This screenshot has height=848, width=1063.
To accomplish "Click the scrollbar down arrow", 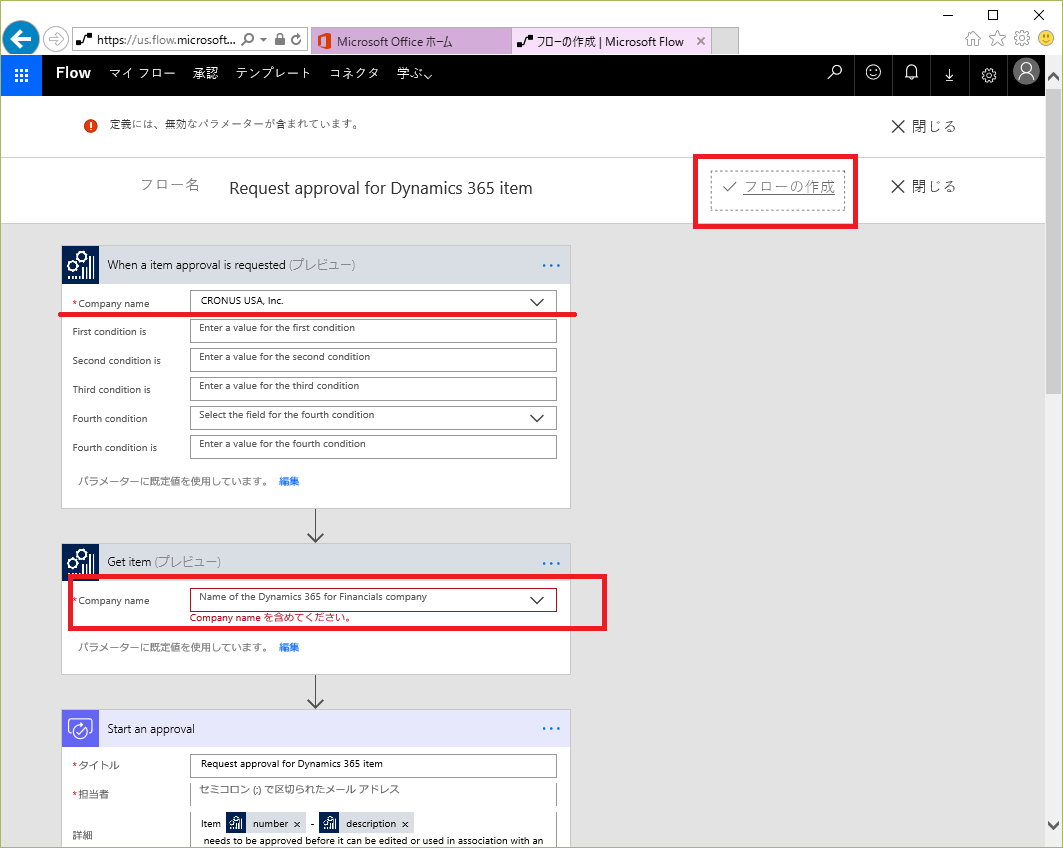I will click(x=1053, y=825).
